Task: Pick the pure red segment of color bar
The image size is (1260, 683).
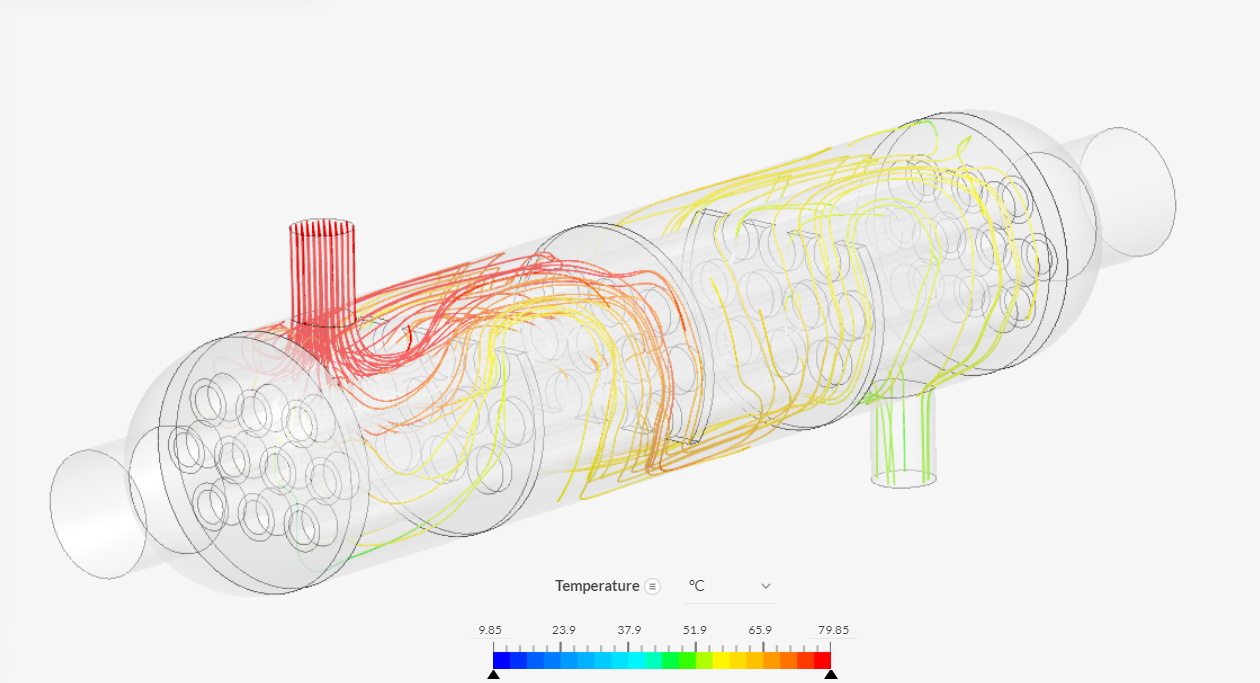Action: click(822, 660)
